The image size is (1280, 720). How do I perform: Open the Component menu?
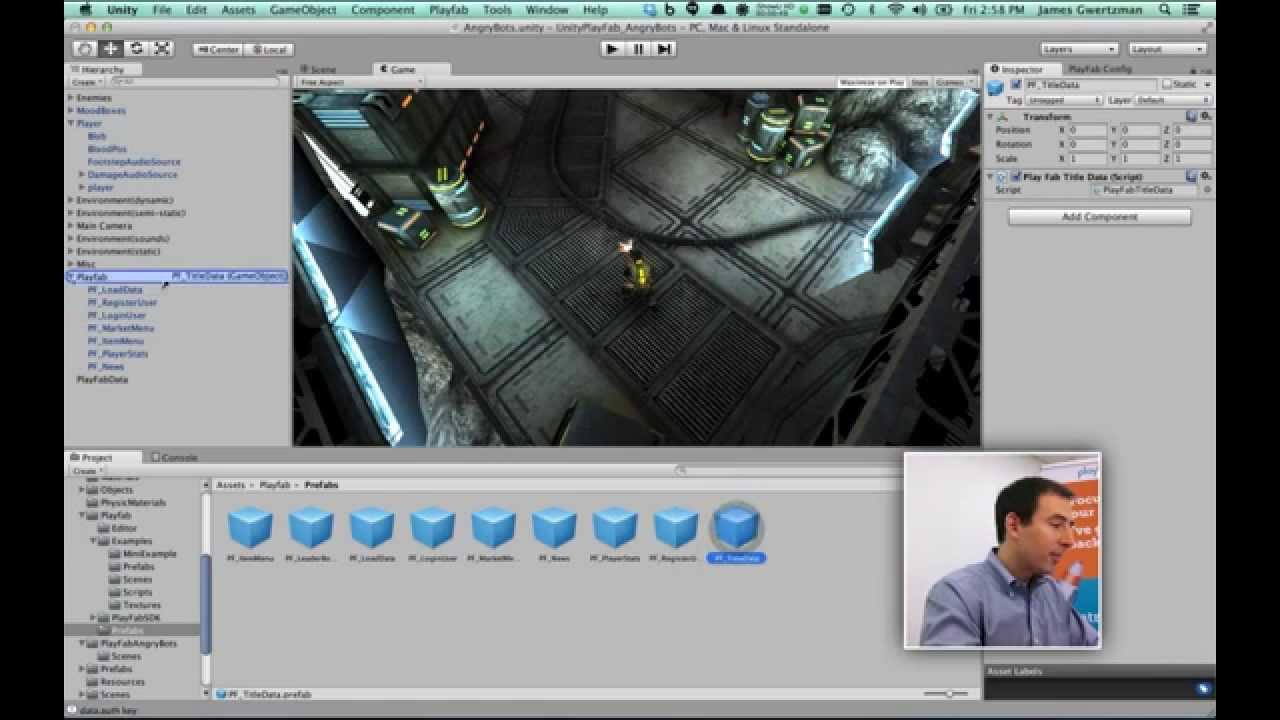(x=383, y=9)
